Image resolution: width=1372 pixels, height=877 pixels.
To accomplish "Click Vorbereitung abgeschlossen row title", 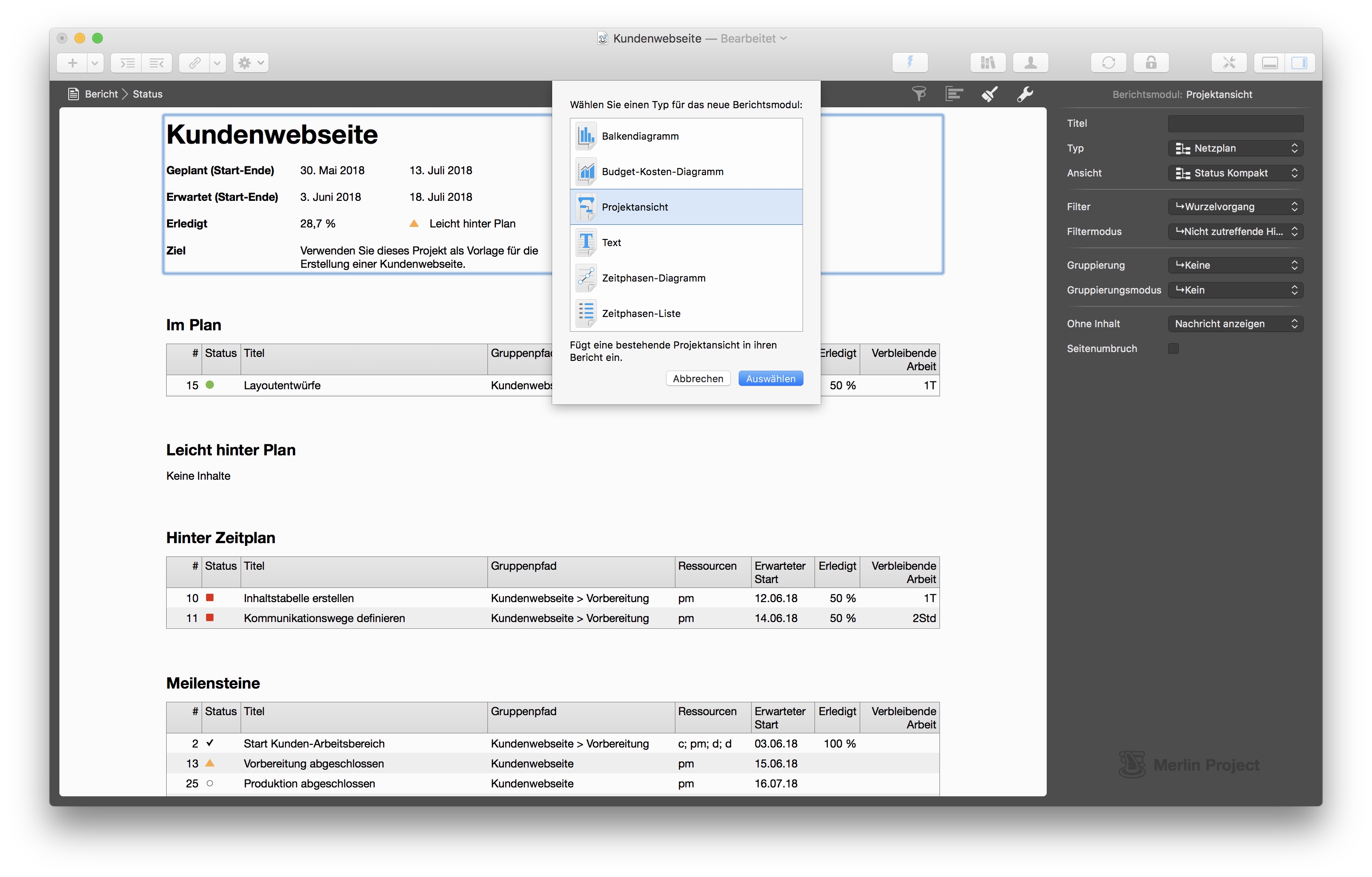I will click(313, 763).
